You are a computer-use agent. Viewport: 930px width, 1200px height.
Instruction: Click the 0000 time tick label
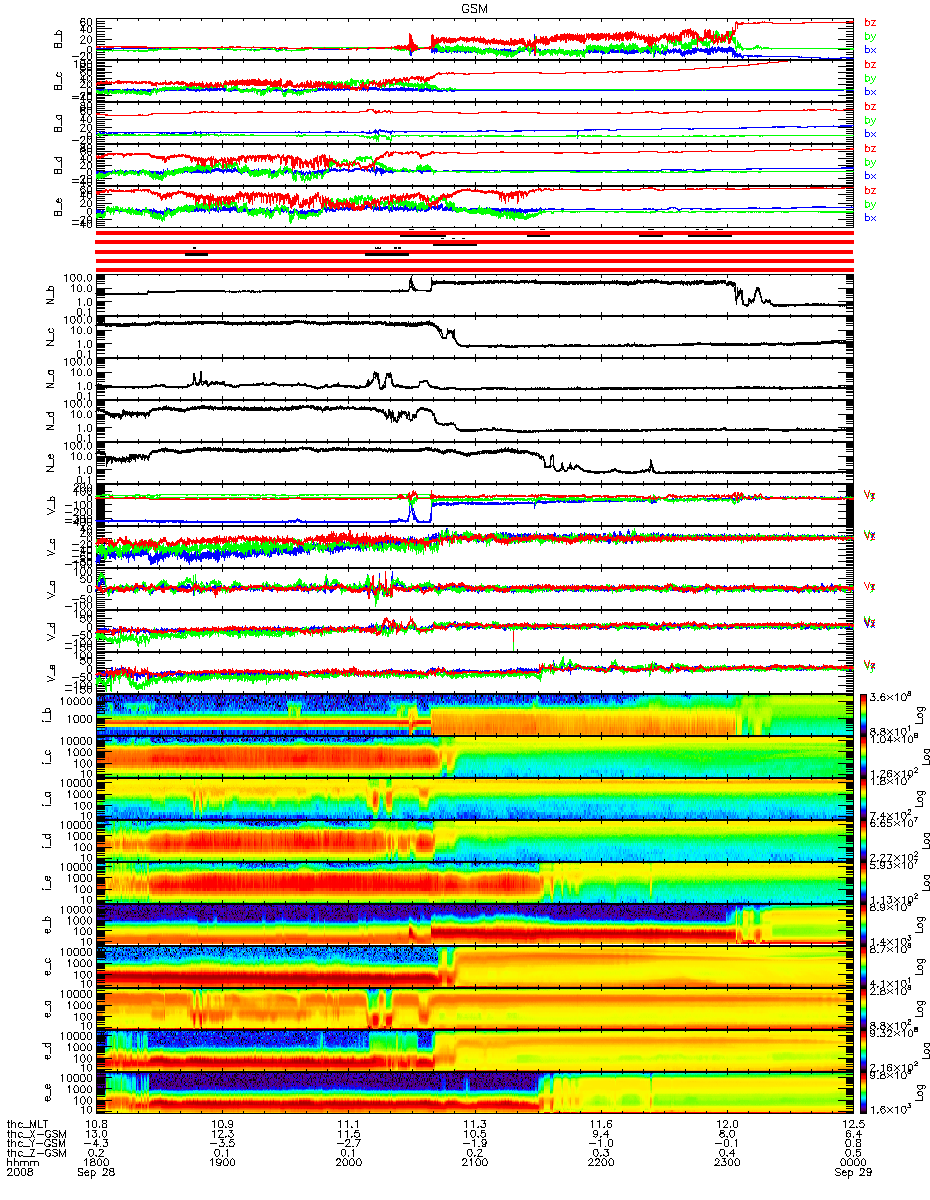(x=852, y=1164)
